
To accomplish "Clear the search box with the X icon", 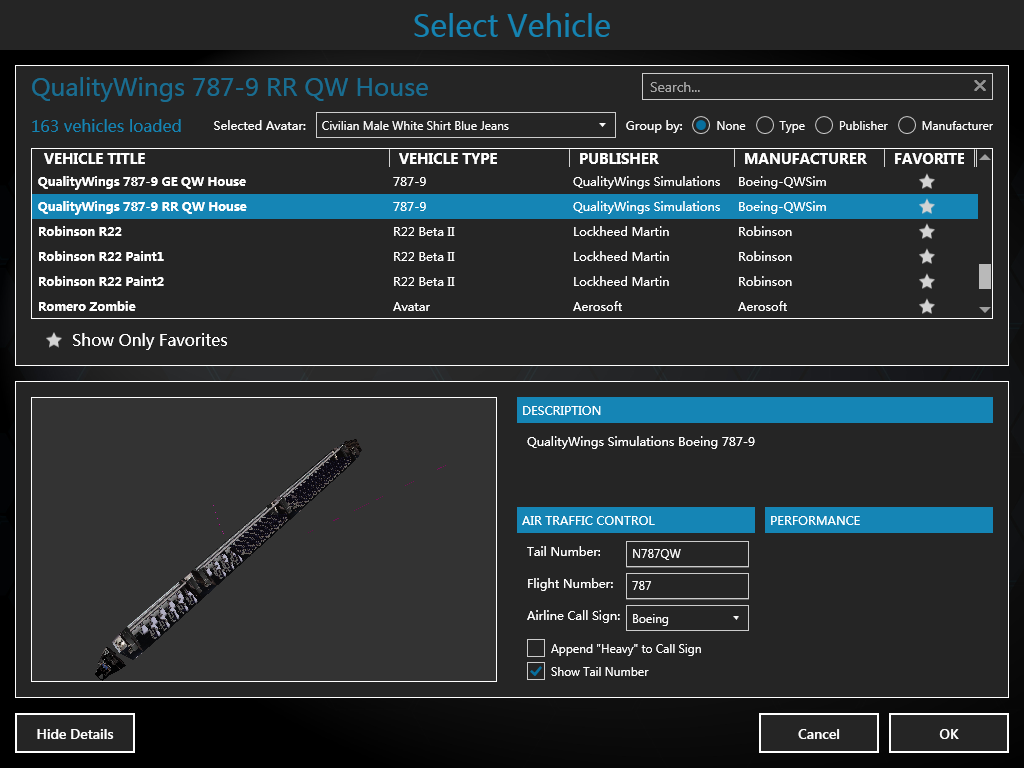I will 980,86.
